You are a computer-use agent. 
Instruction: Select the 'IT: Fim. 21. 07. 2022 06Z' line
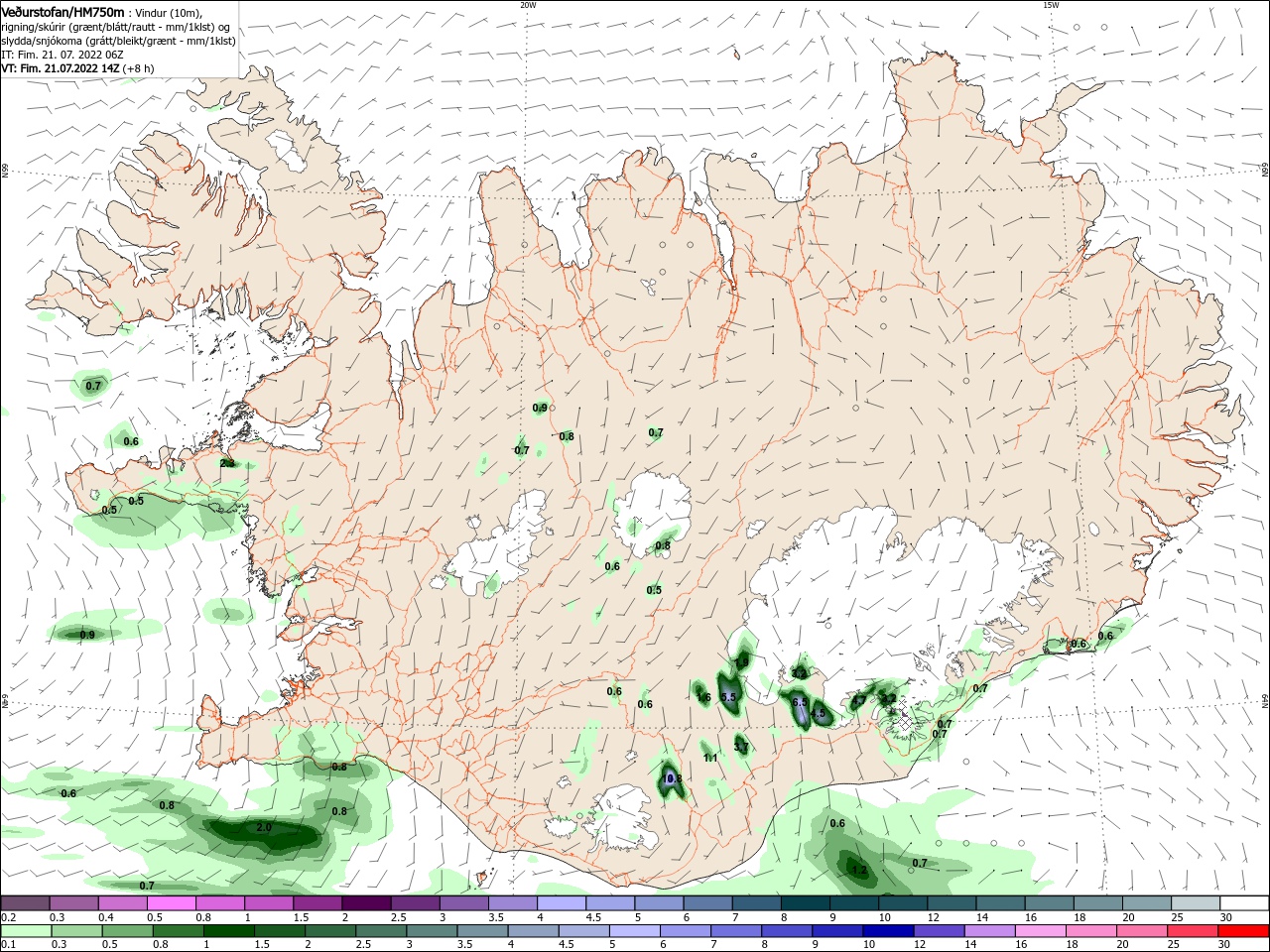(x=61, y=55)
